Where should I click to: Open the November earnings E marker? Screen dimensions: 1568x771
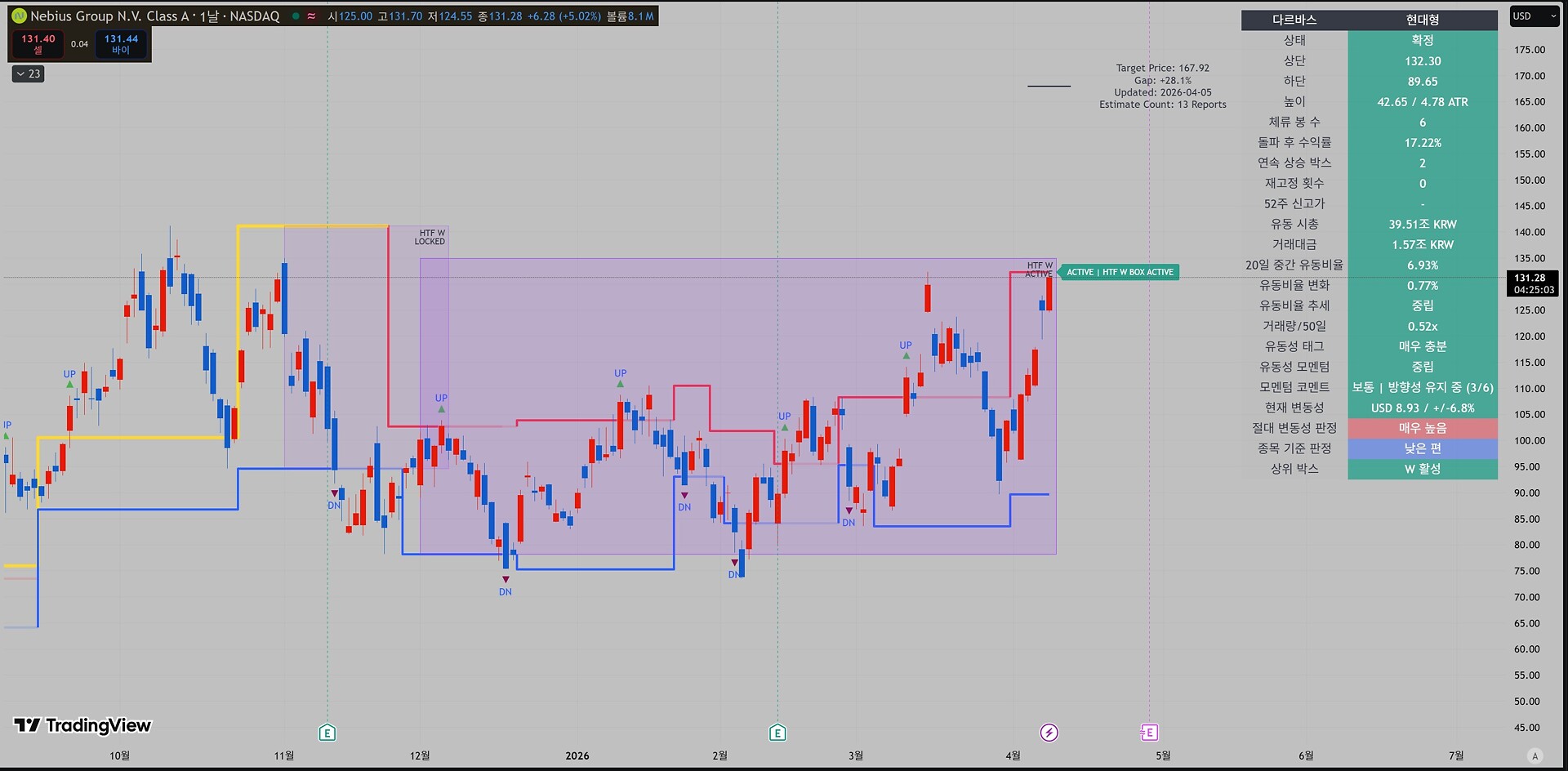coord(327,733)
